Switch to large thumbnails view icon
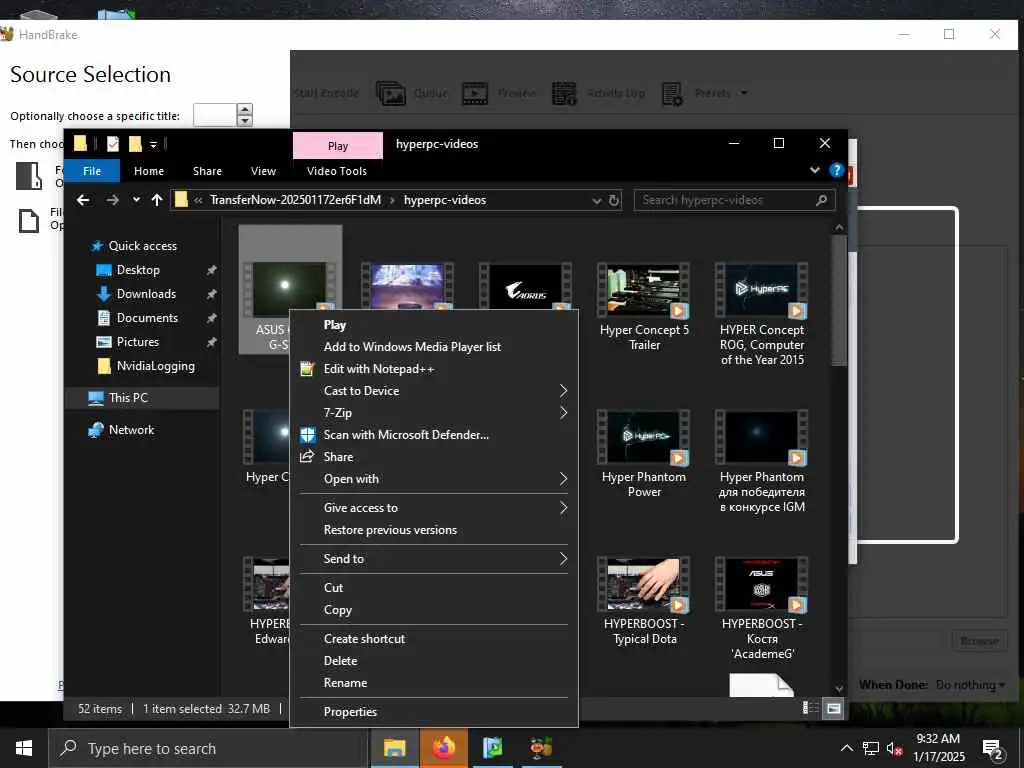 [x=833, y=708]
